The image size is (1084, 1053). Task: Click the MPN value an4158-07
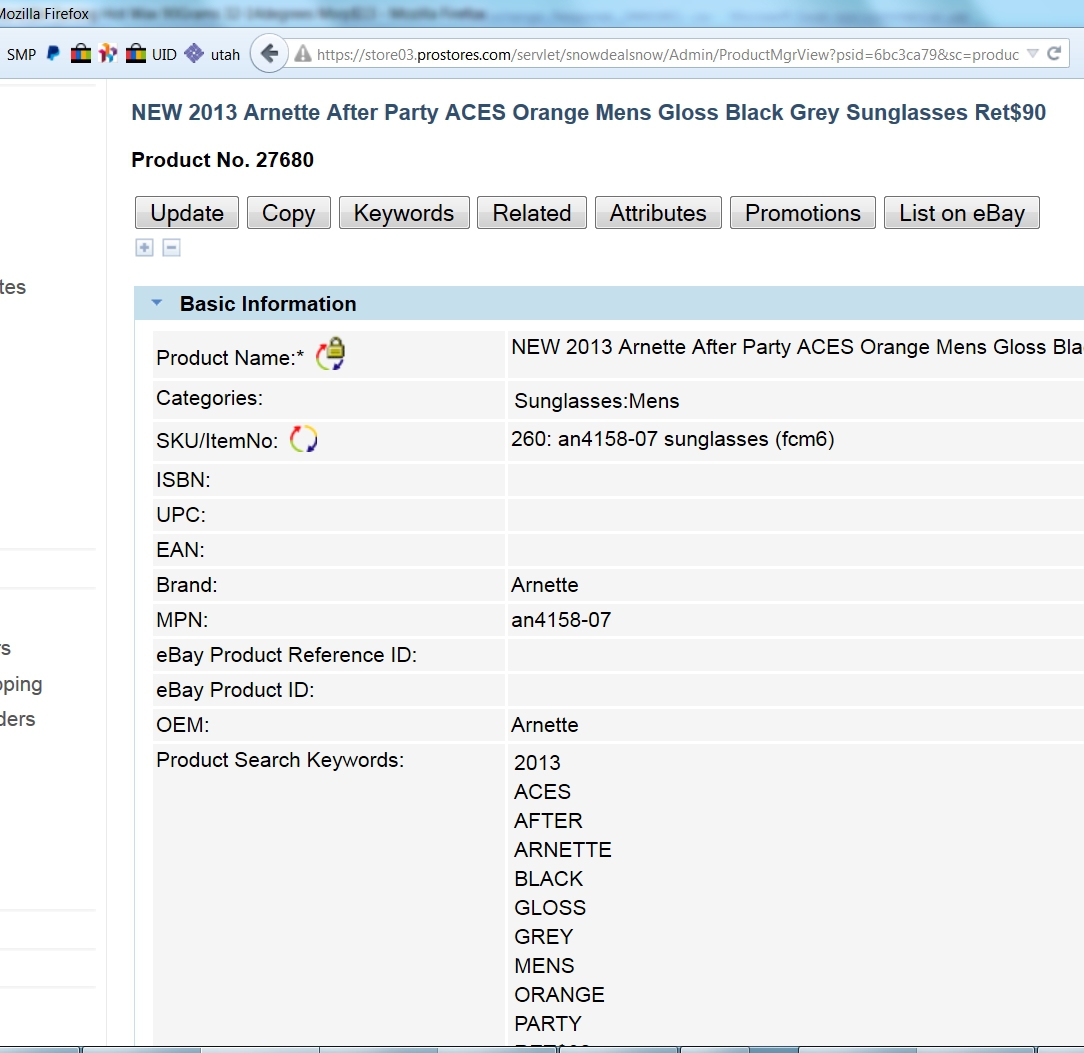(561, 619)
